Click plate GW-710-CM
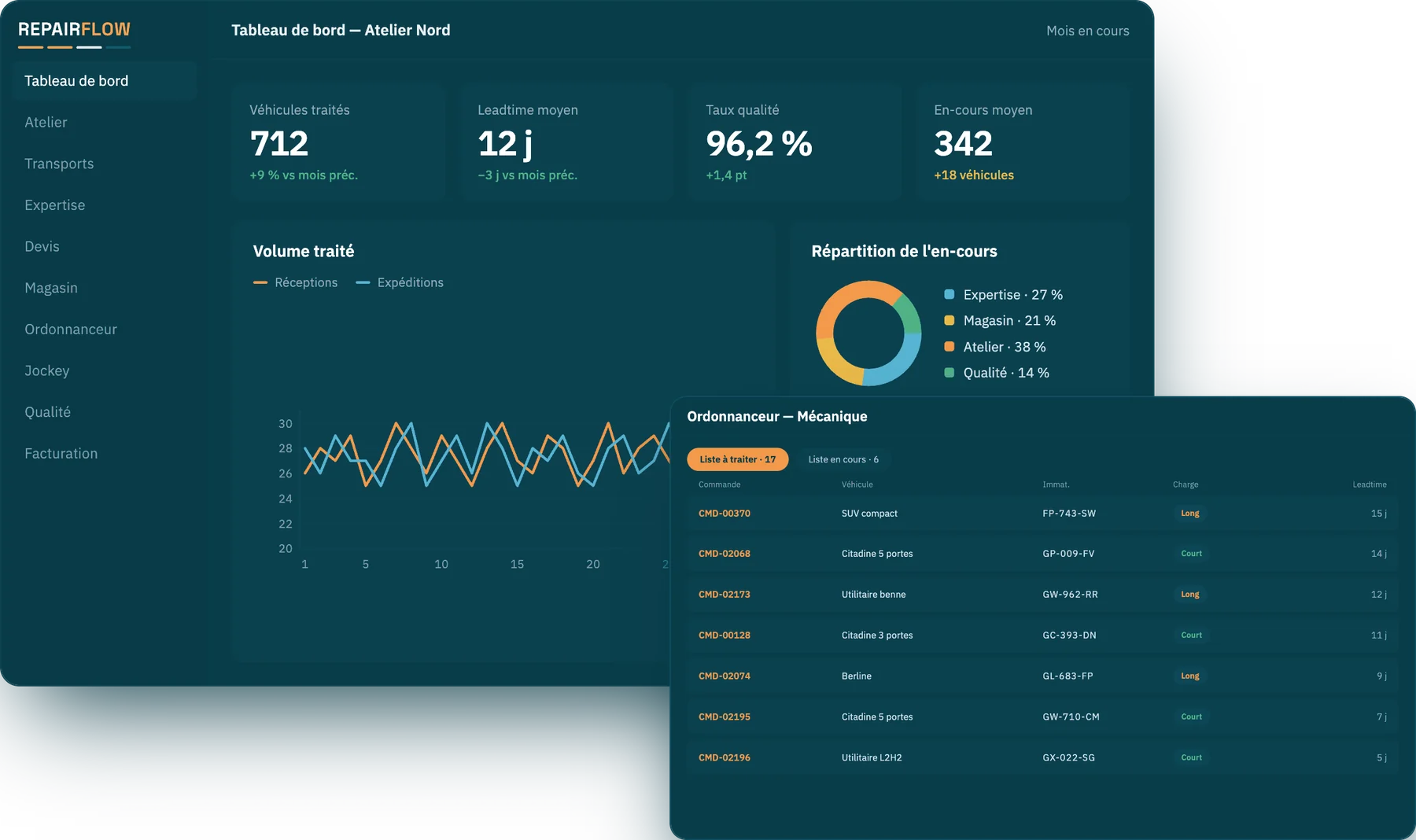 pyautogui.click(x=1071, y=717)
